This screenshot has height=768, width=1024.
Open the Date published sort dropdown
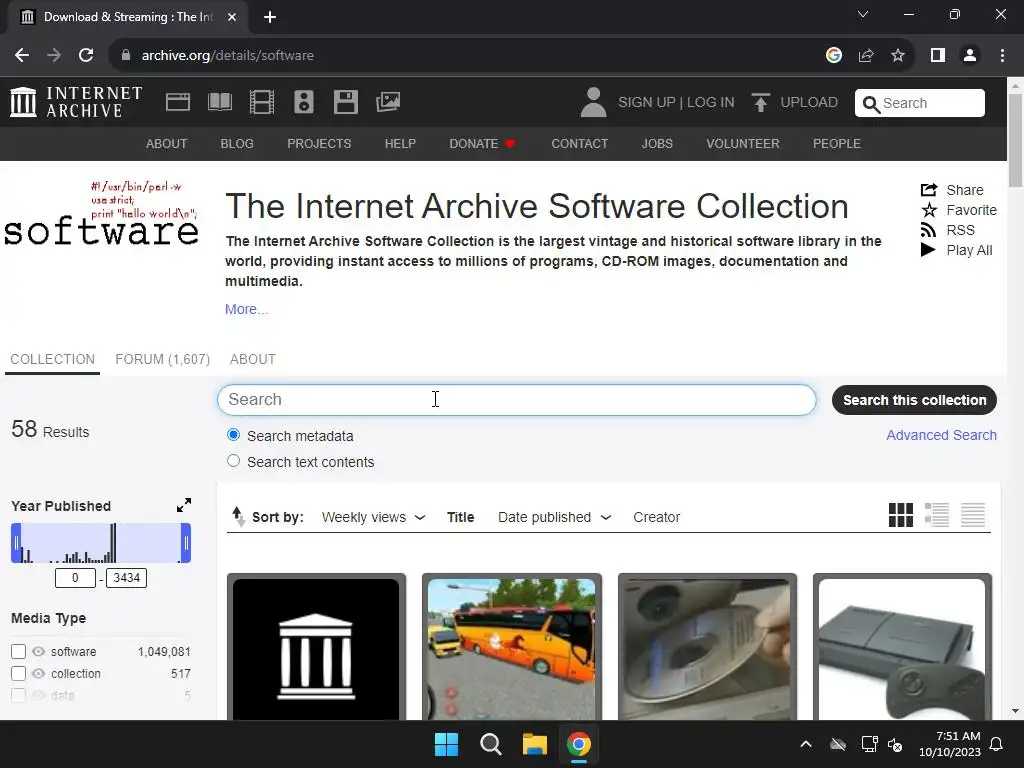554,517
